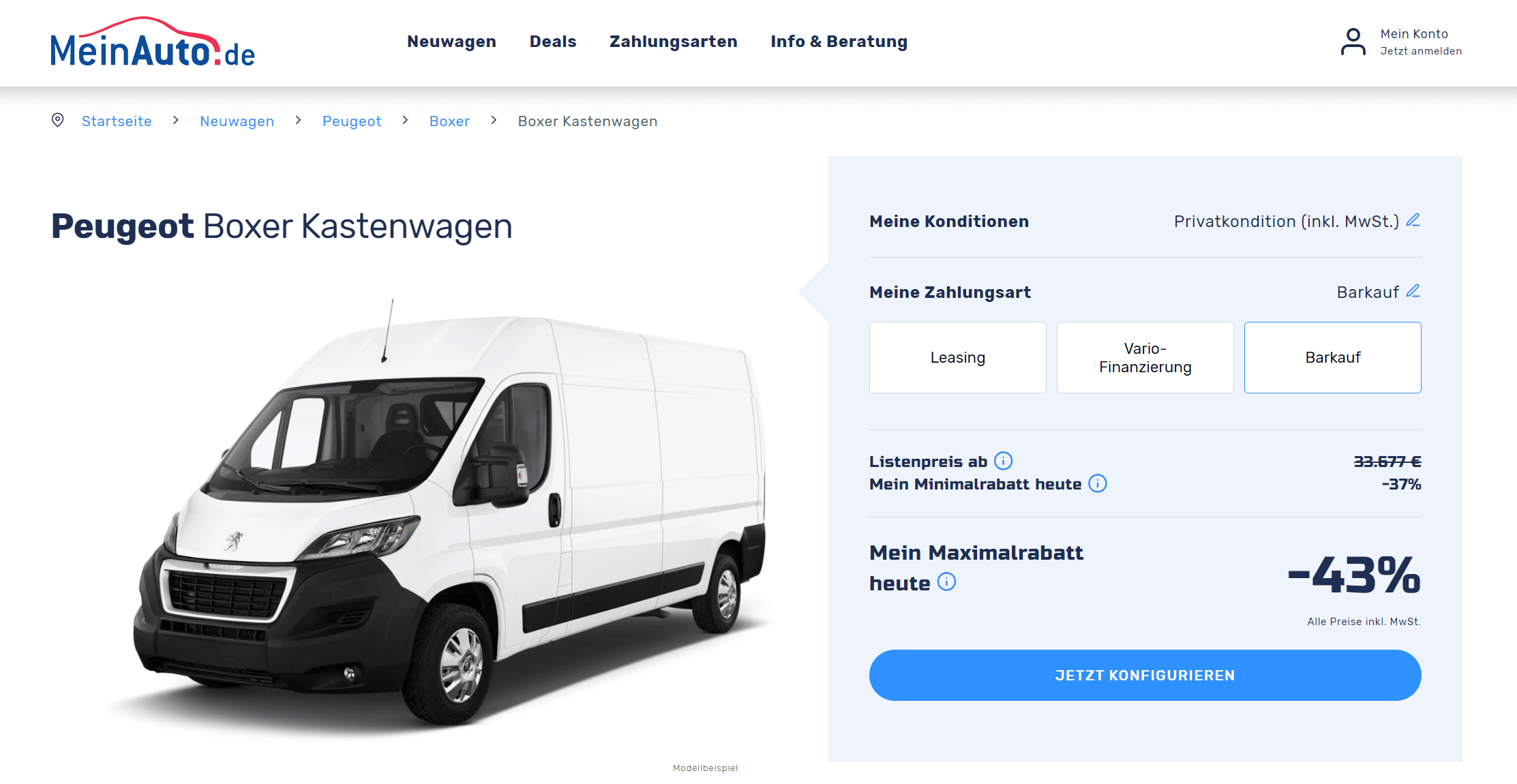Click Jetzt anmelden link

pyautogui.click(x=1421, y=51)
